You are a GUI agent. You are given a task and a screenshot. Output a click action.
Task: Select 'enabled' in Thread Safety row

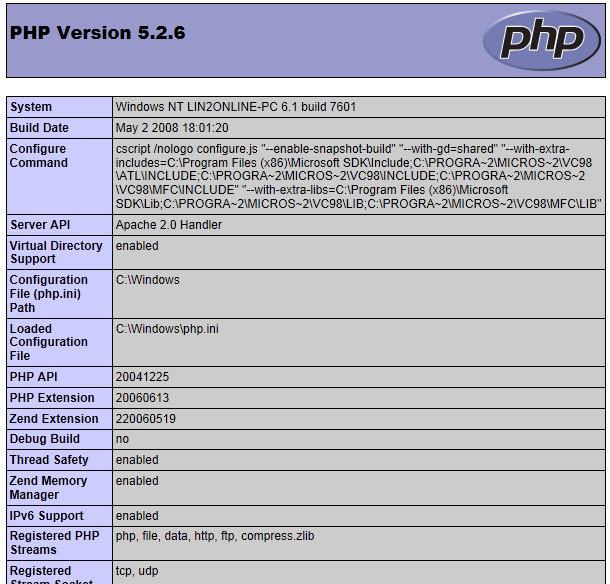[137, 460]
